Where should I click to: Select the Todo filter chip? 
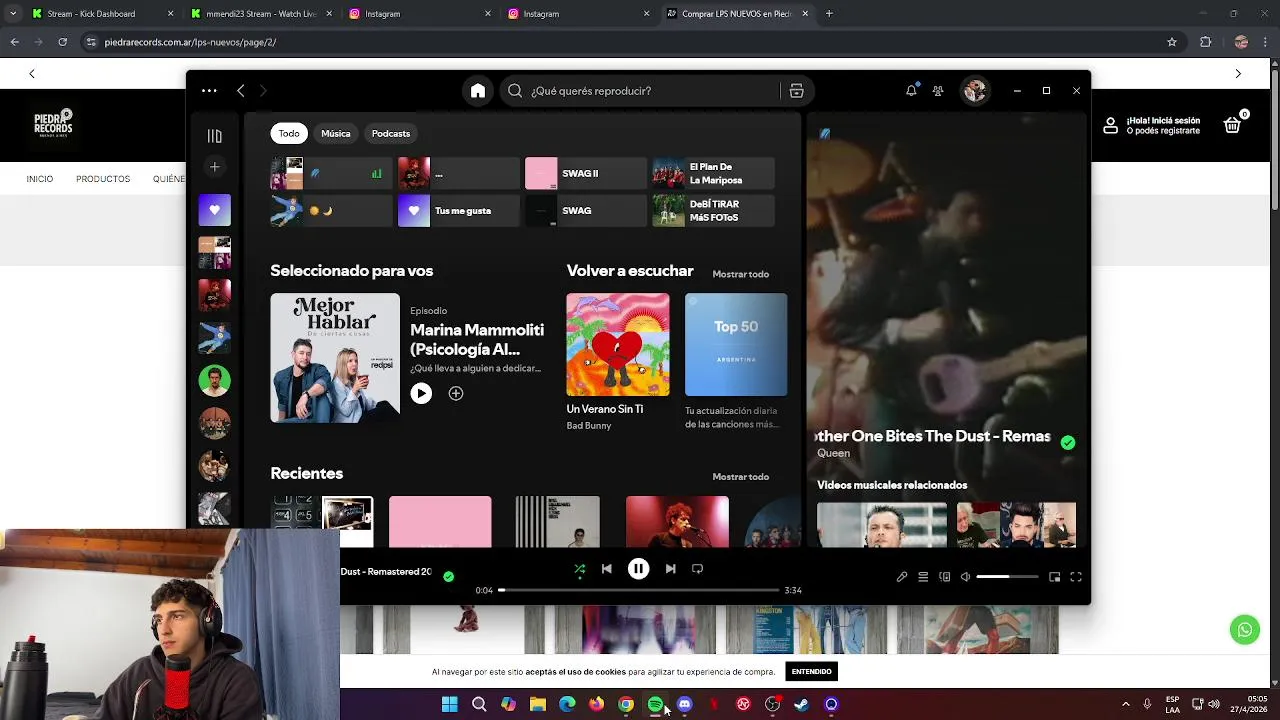pos(289,134)
